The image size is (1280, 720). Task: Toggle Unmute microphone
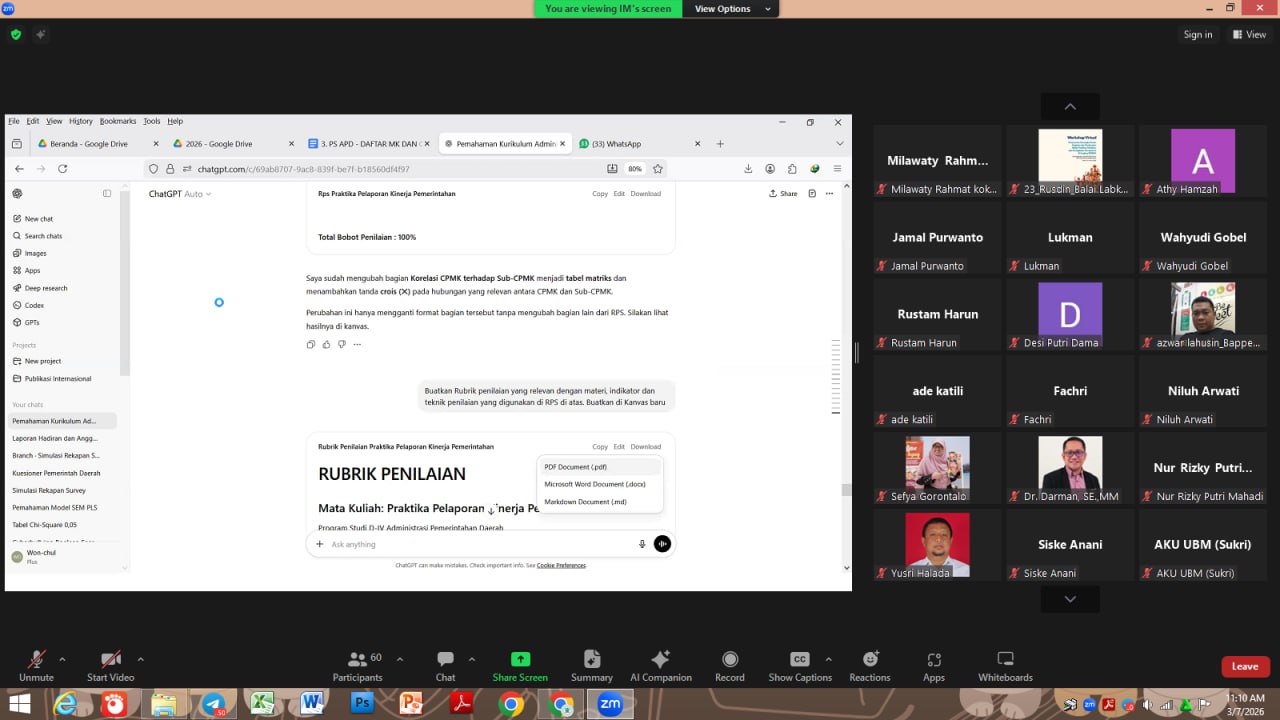pos(36,665)
